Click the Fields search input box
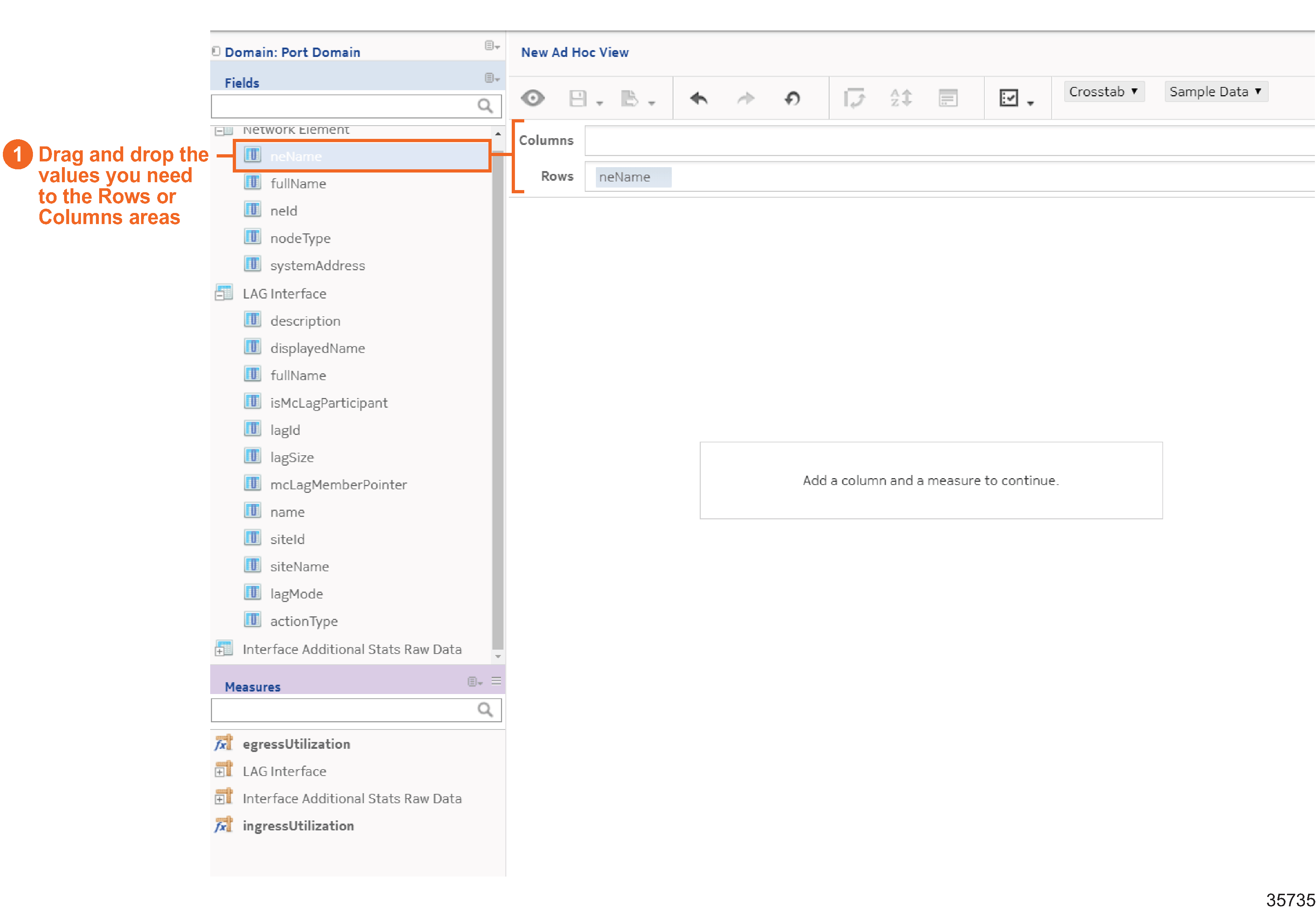This screenshot has height=912, width=1316. pos(343,106)
